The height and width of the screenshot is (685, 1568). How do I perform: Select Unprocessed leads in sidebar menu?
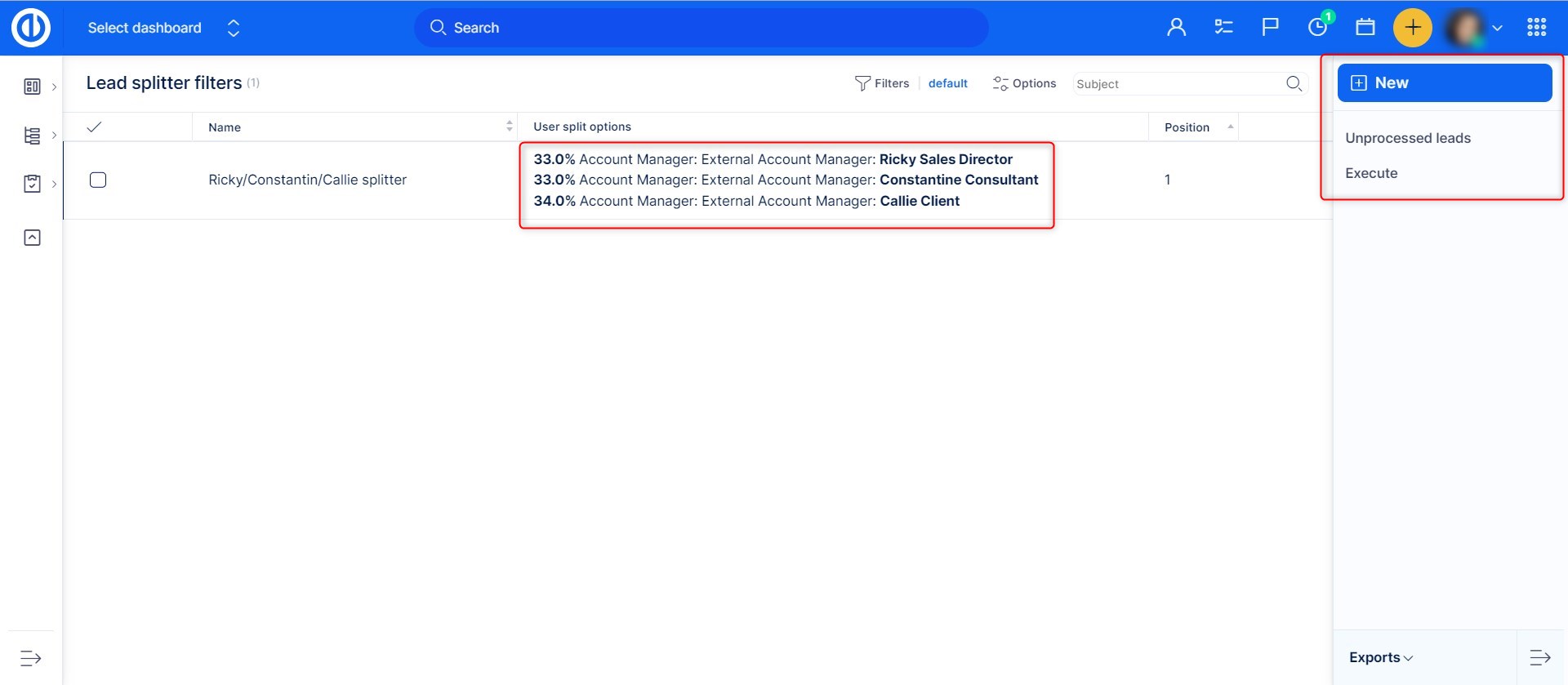click(1407, 138)
